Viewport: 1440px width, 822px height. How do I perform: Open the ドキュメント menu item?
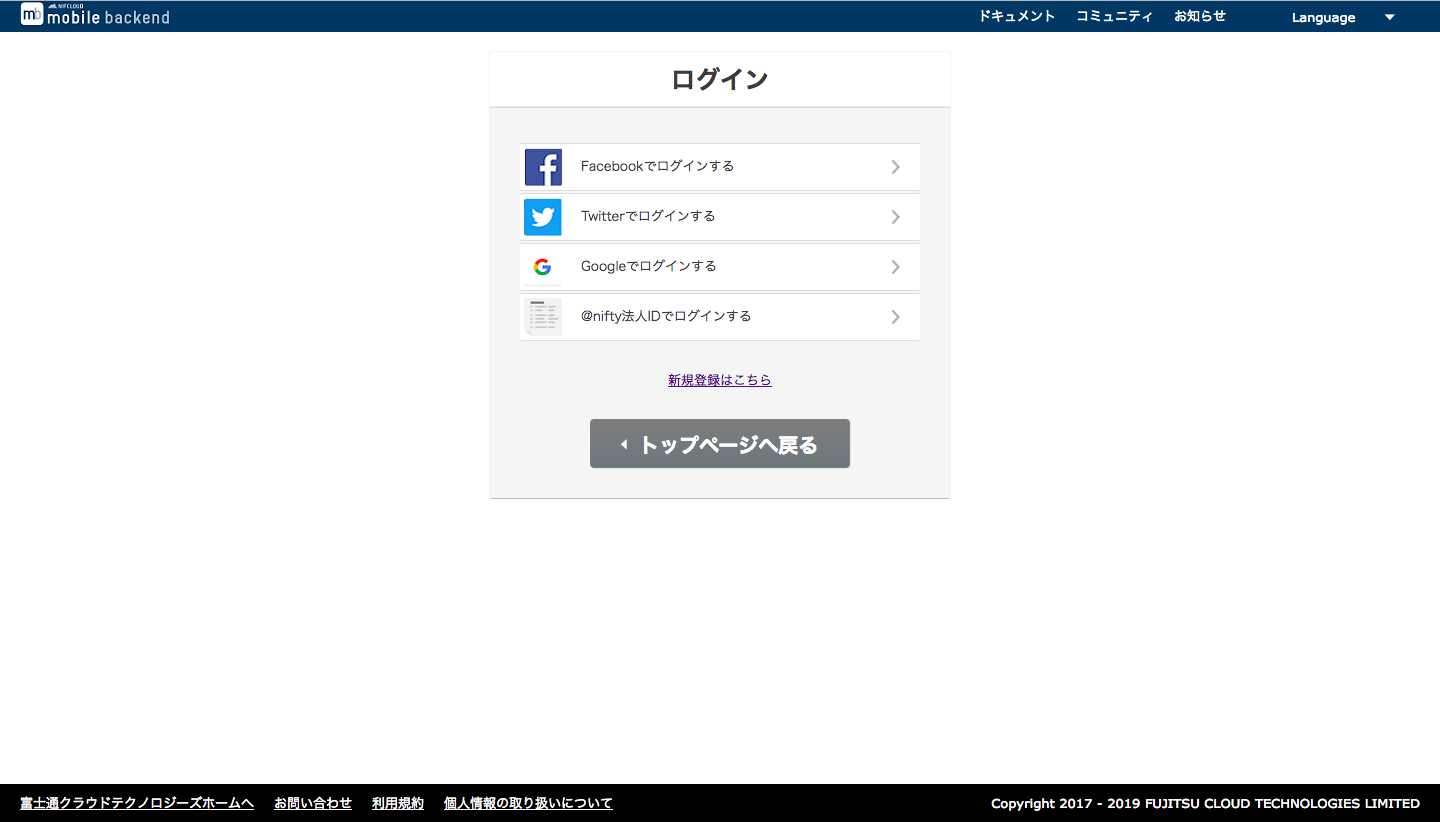coord(1017,15)
